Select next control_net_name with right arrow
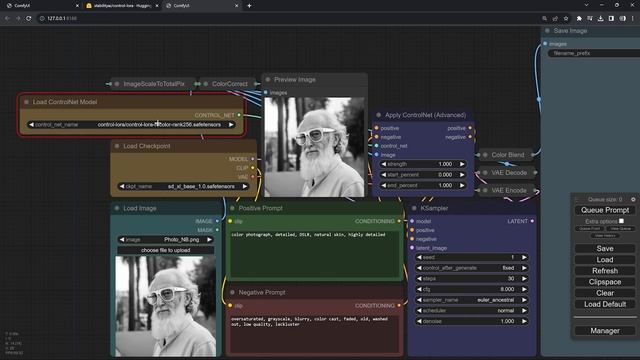This screenshot has width=640, height=360. tap(231, 124)
